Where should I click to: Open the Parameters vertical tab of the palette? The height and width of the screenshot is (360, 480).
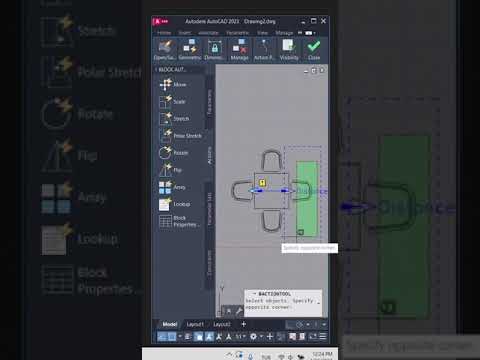click(210, 102)
